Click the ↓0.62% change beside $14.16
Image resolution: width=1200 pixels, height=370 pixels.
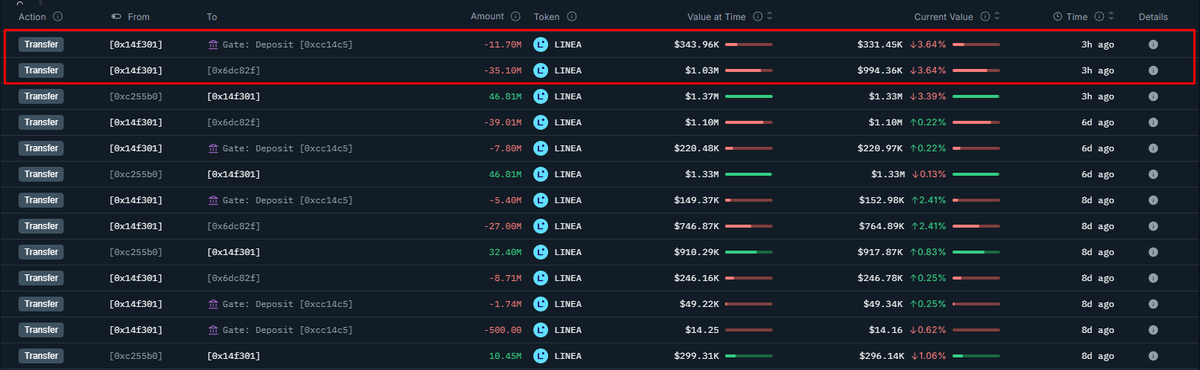[x=929, y=330]
